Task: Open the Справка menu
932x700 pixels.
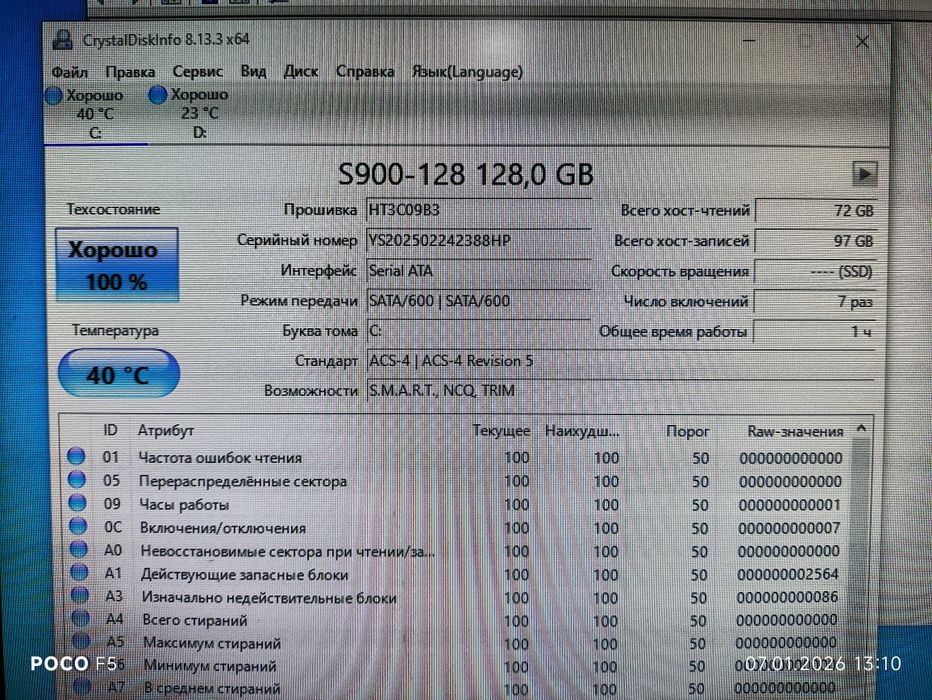Action: (364, 71)
